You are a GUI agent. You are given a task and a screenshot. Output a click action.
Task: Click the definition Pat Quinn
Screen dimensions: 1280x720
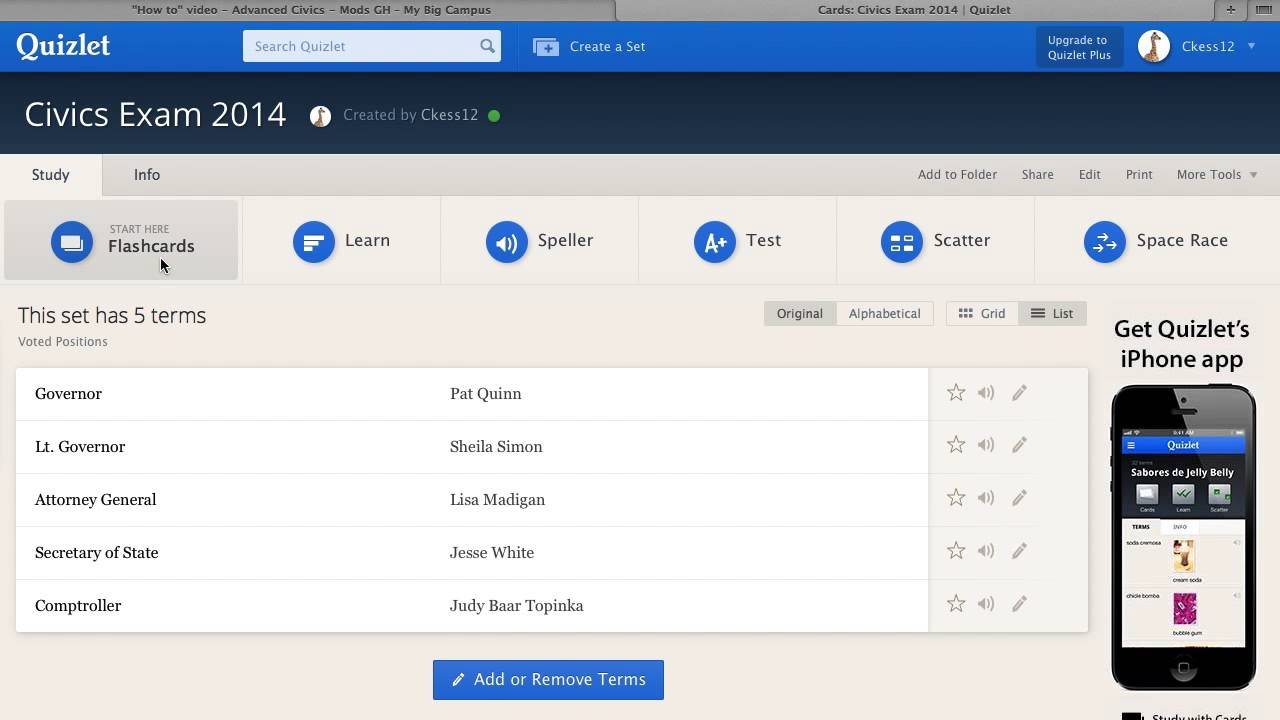coord(485,394)
